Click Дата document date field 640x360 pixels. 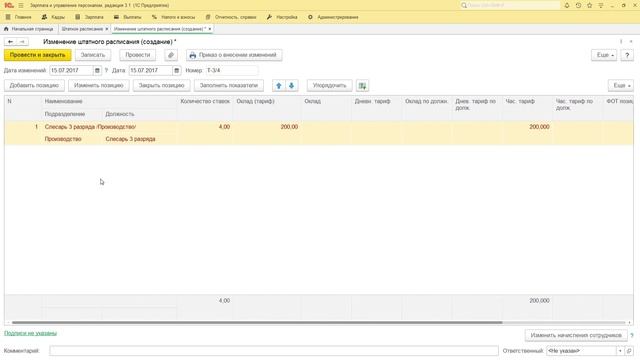(x=151, y=70)
